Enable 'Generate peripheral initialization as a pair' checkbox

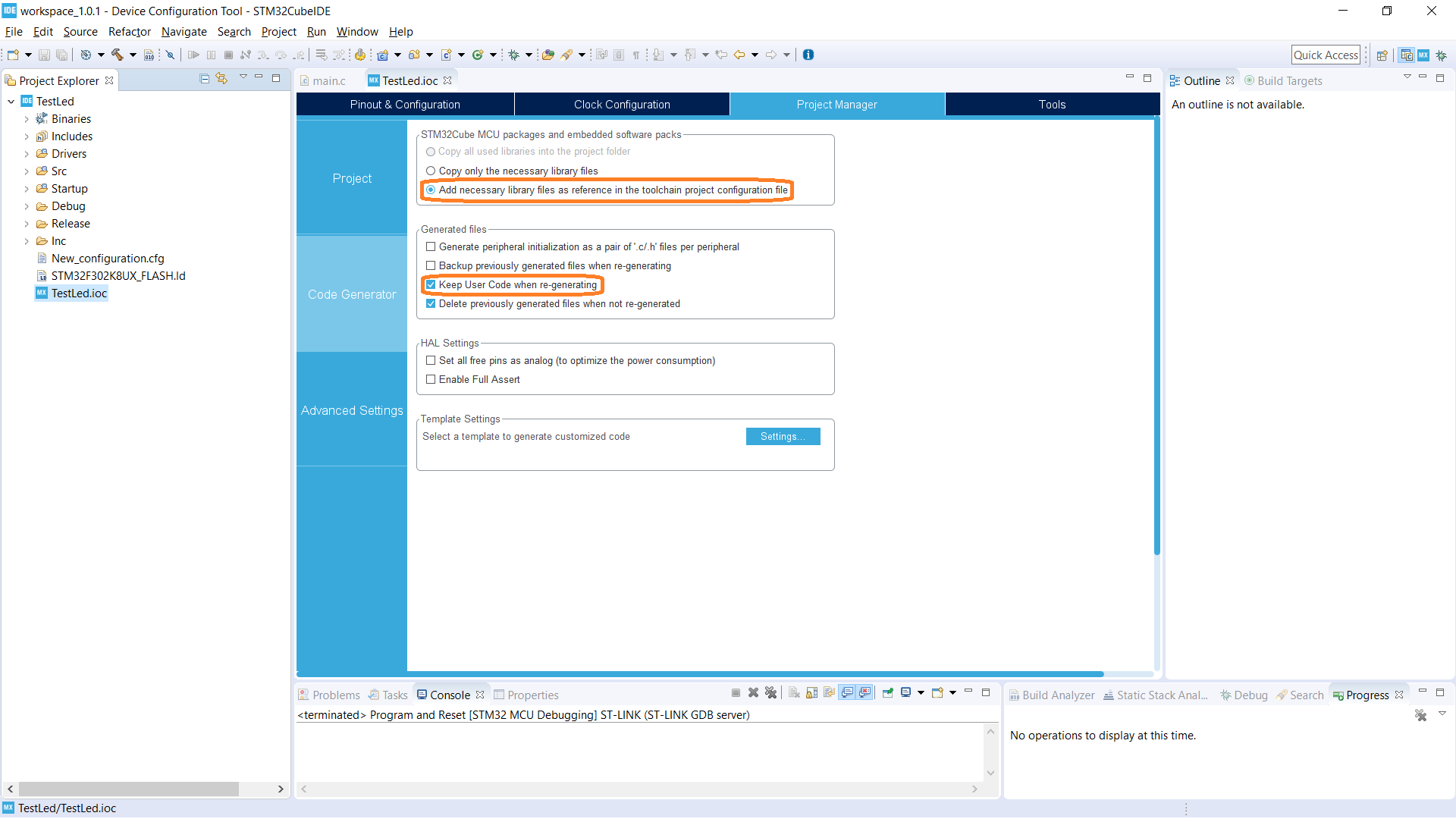click(x=431, y=246)
